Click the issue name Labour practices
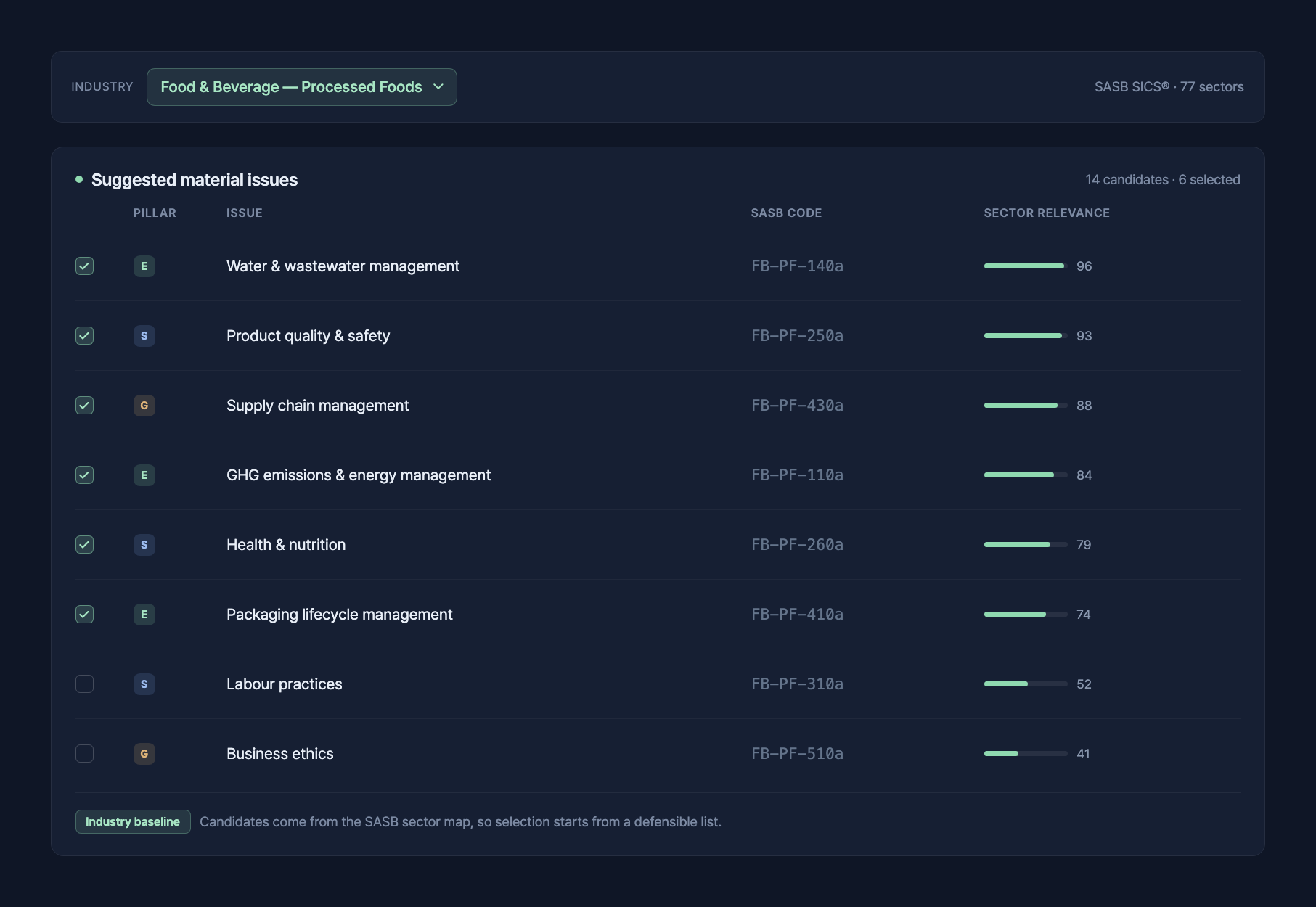 click(284, 684)
